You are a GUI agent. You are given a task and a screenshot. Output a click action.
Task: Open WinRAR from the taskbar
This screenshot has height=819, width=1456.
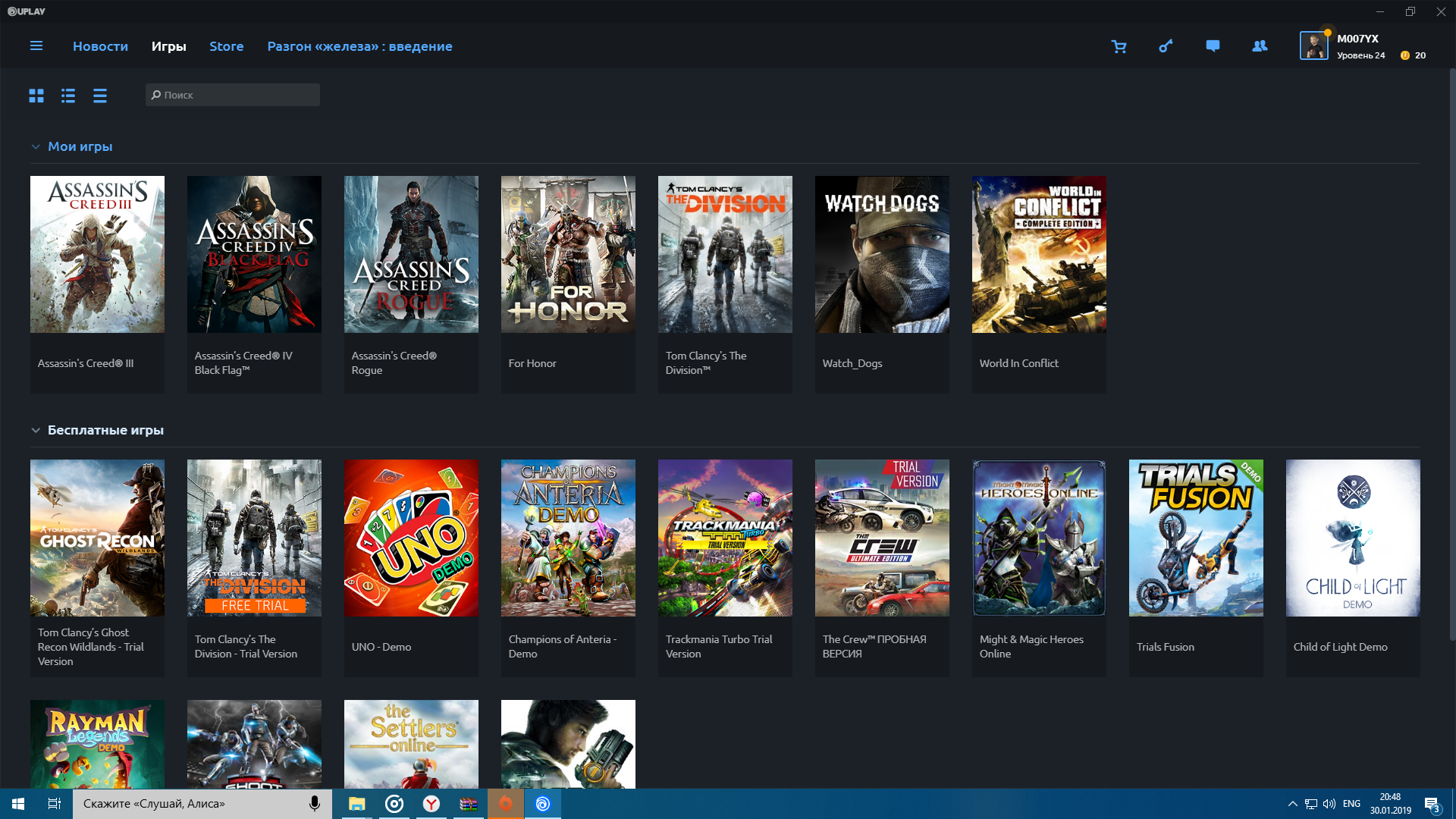[x=469, y=804]
